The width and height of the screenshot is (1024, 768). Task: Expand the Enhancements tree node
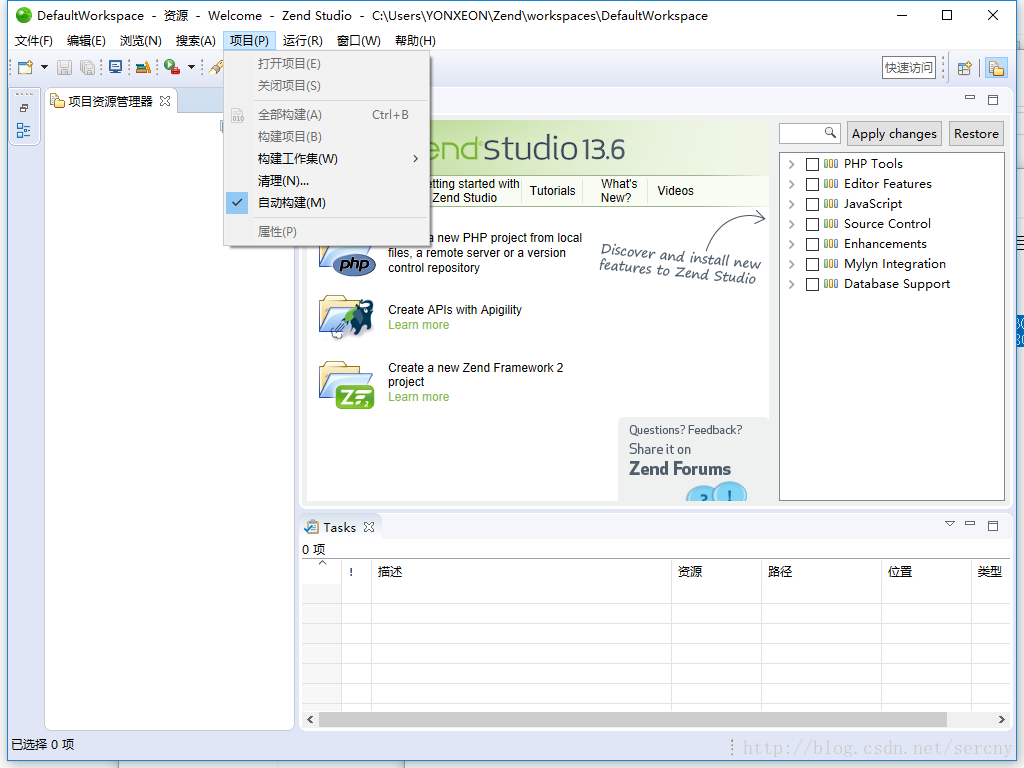click(x=792, y=244)
